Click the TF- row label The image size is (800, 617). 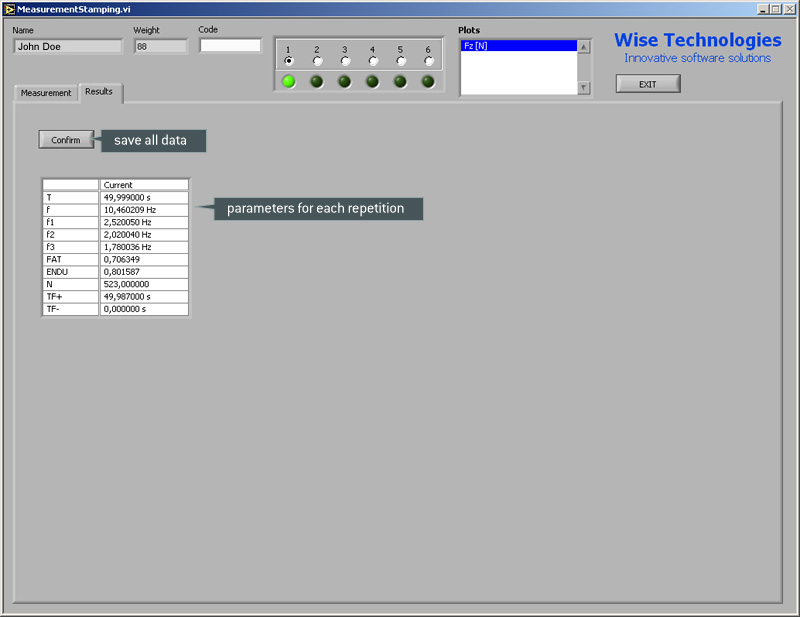pos(70,309)
